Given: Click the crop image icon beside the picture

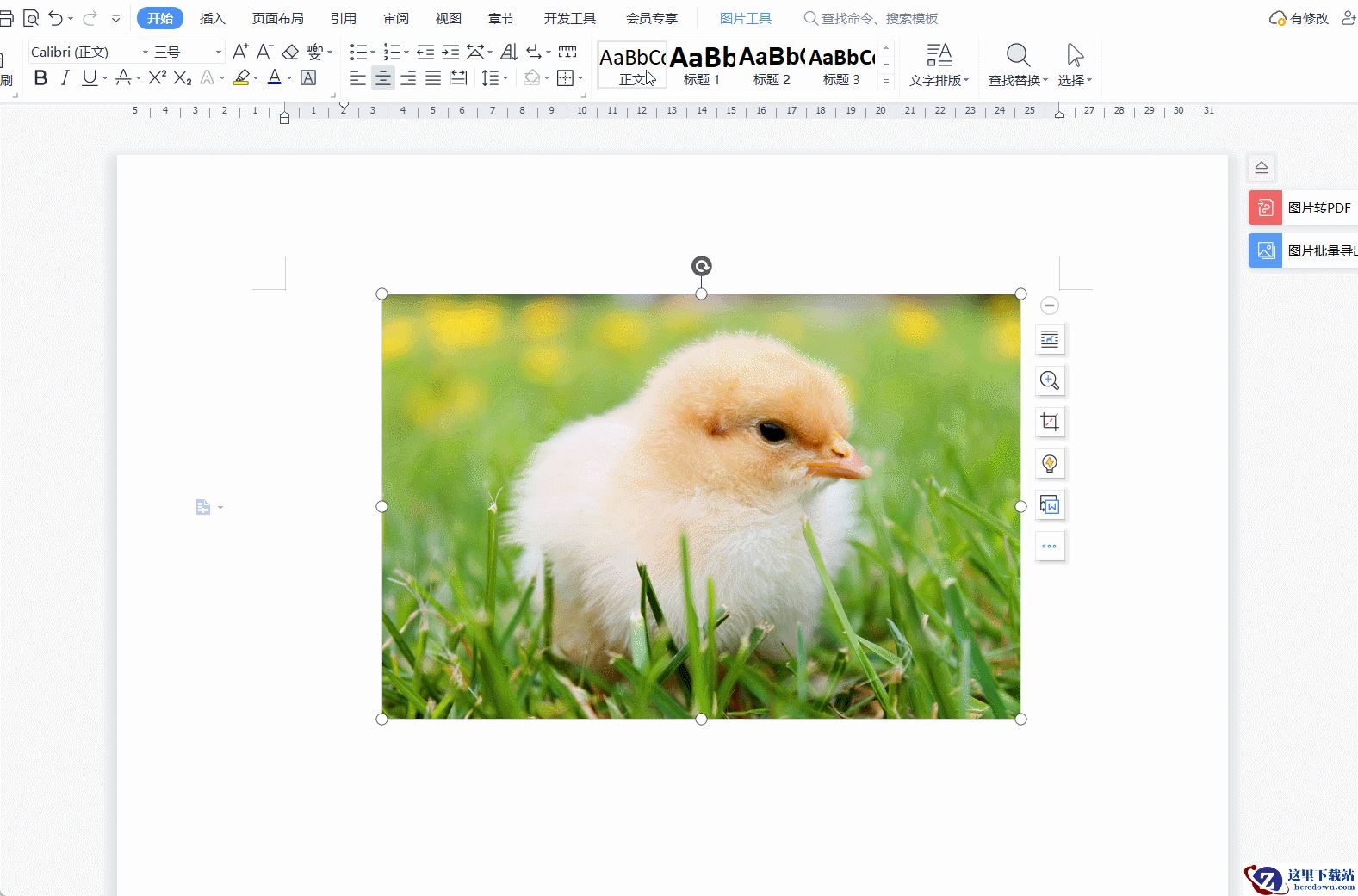Looking at the screenshot, I should (1050, 422).
